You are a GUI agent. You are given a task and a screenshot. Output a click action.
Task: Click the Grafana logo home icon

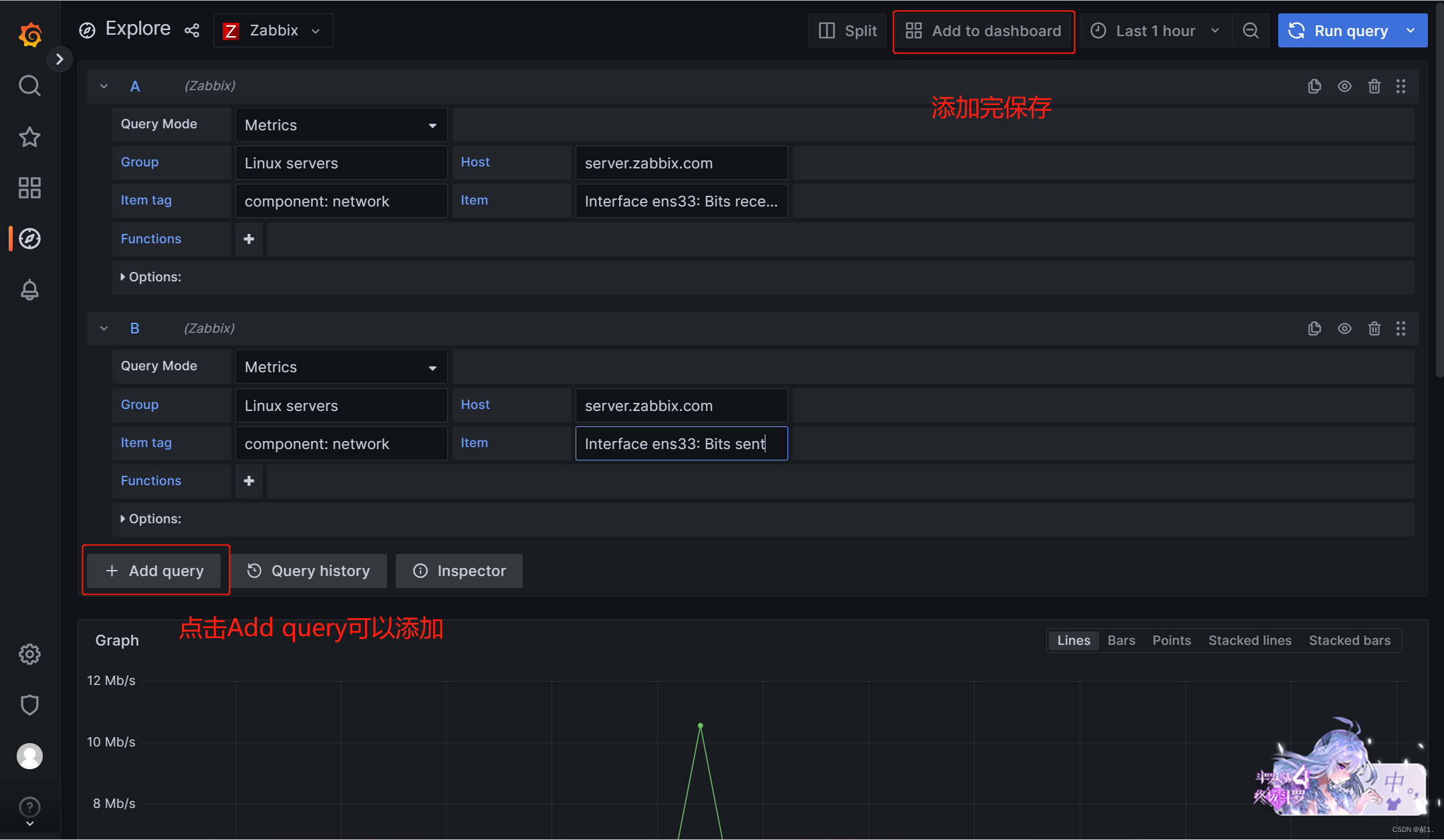pyautogui.click(x=30, y=34)
